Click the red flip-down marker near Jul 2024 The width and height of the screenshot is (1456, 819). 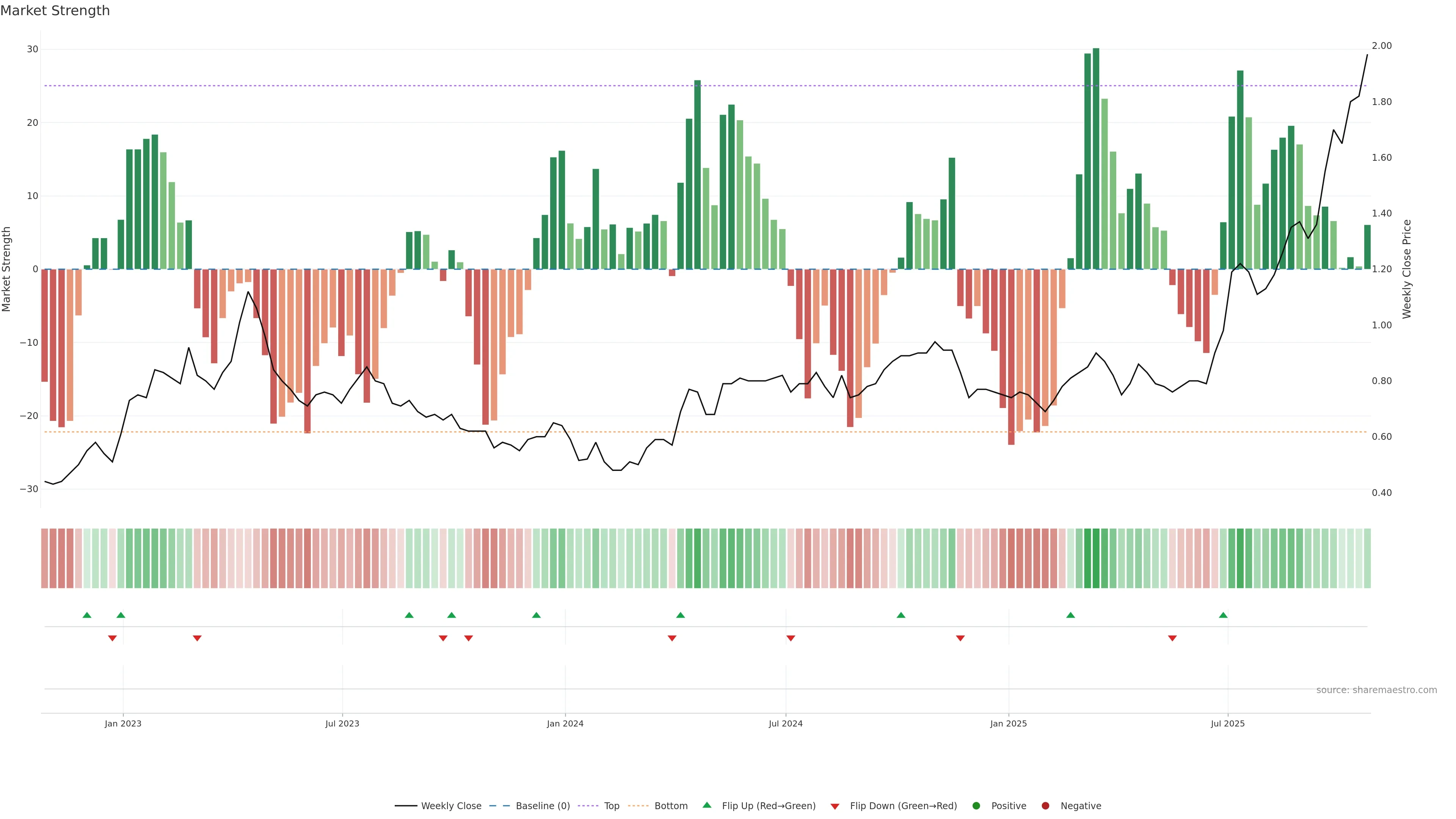[x=791, y=638]
